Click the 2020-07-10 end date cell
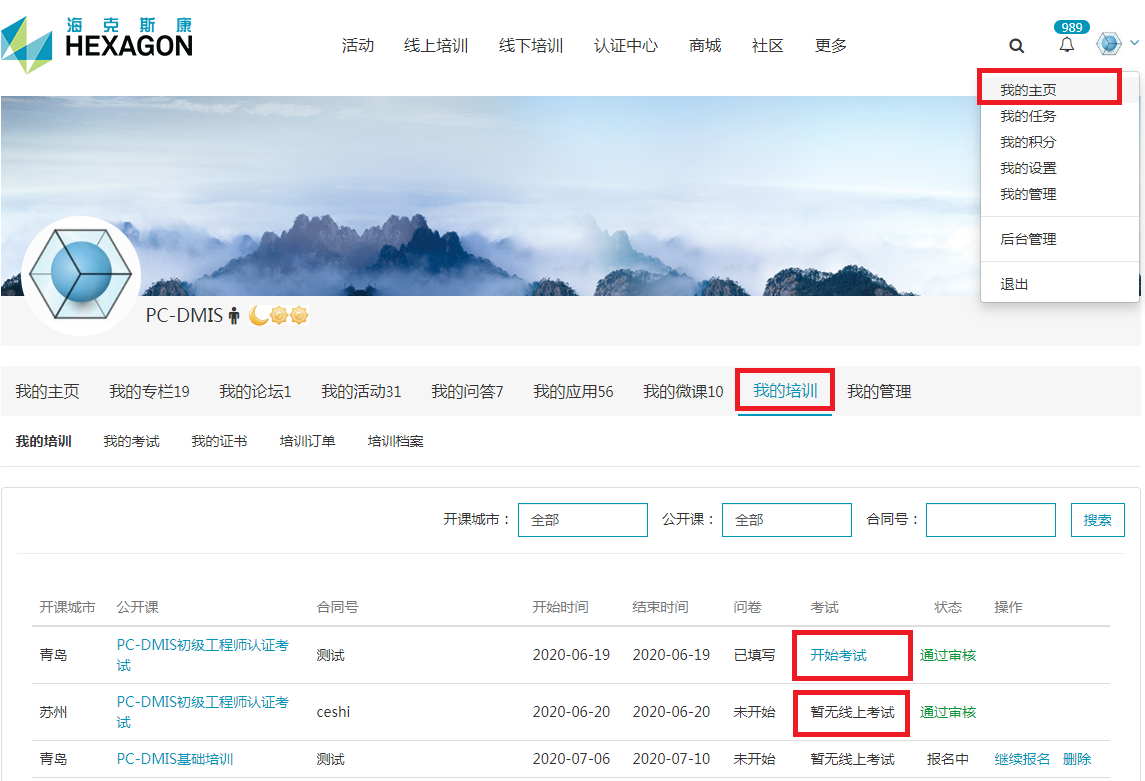The image size is (1145, 781). point(671,759)
